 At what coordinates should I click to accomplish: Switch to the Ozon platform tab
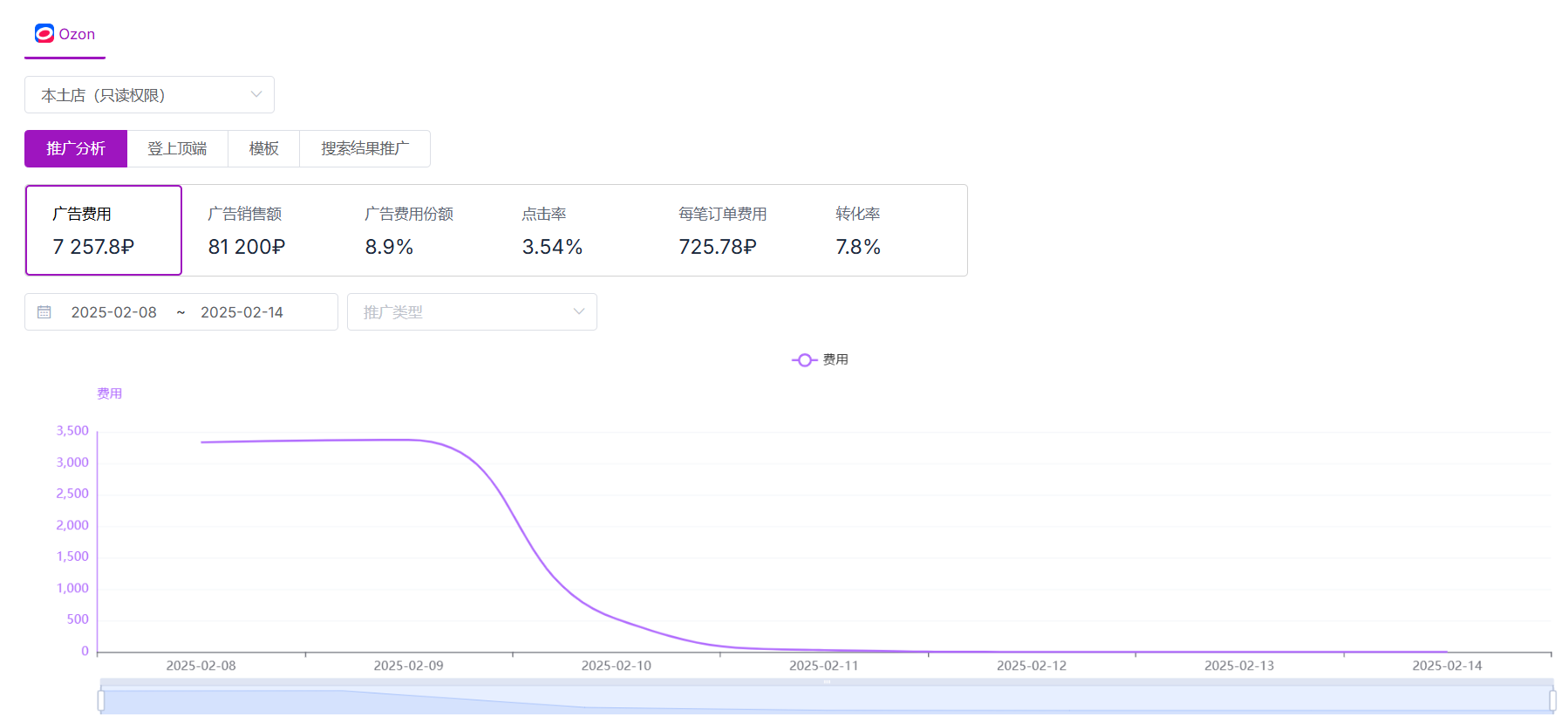65,34
